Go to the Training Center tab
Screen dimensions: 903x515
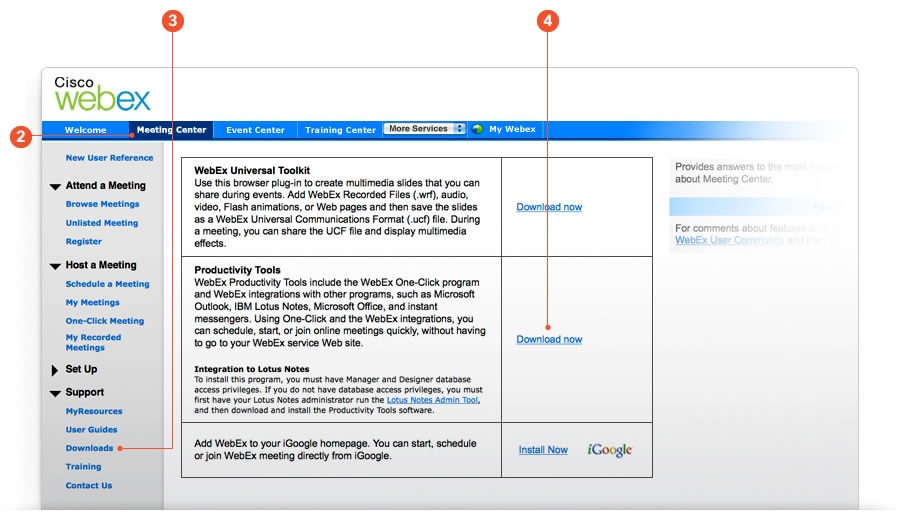click(340, 130)
